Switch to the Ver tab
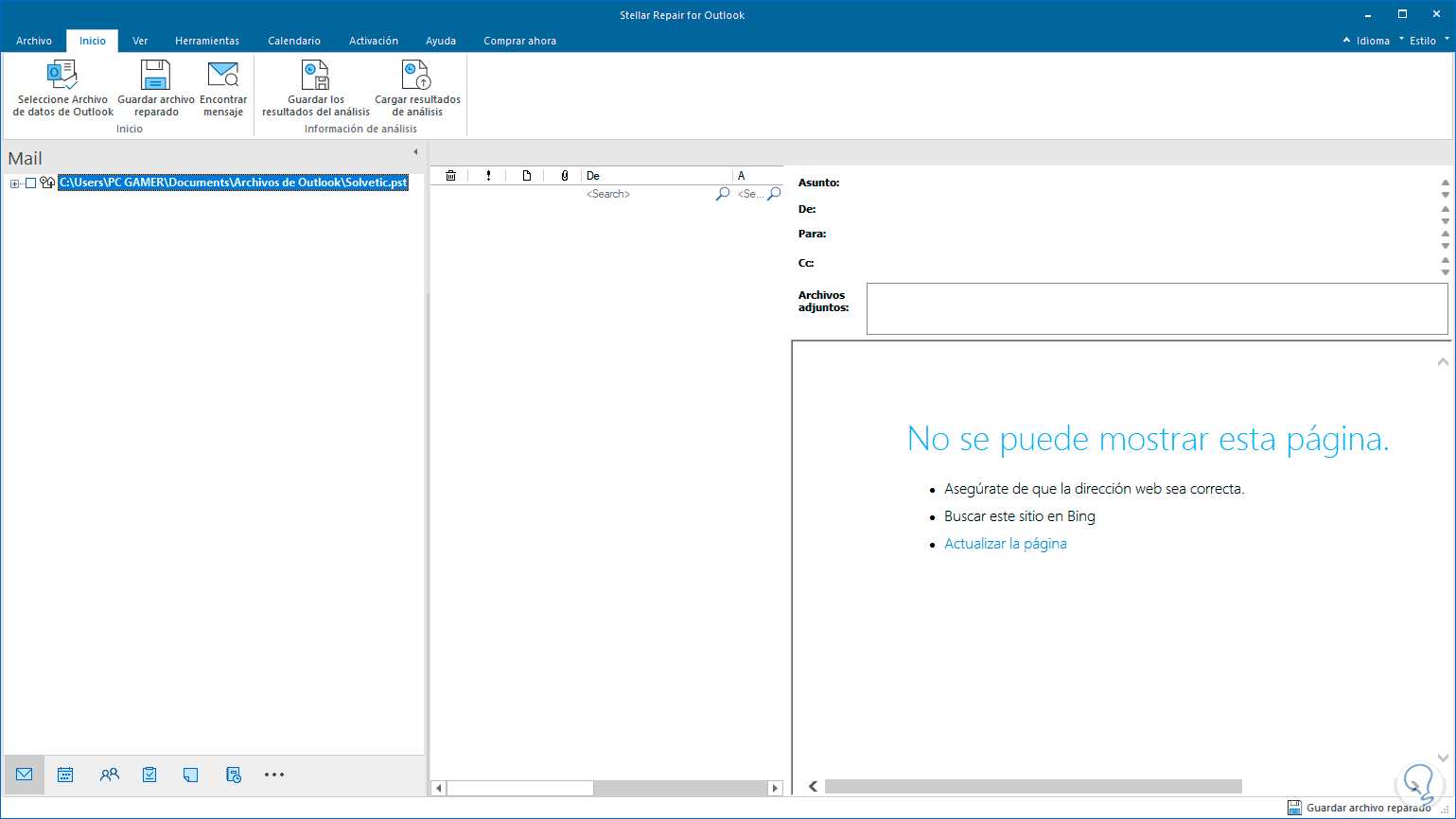Image resolution: width=1456 pixels, height=819 pixels. [140, 41]
